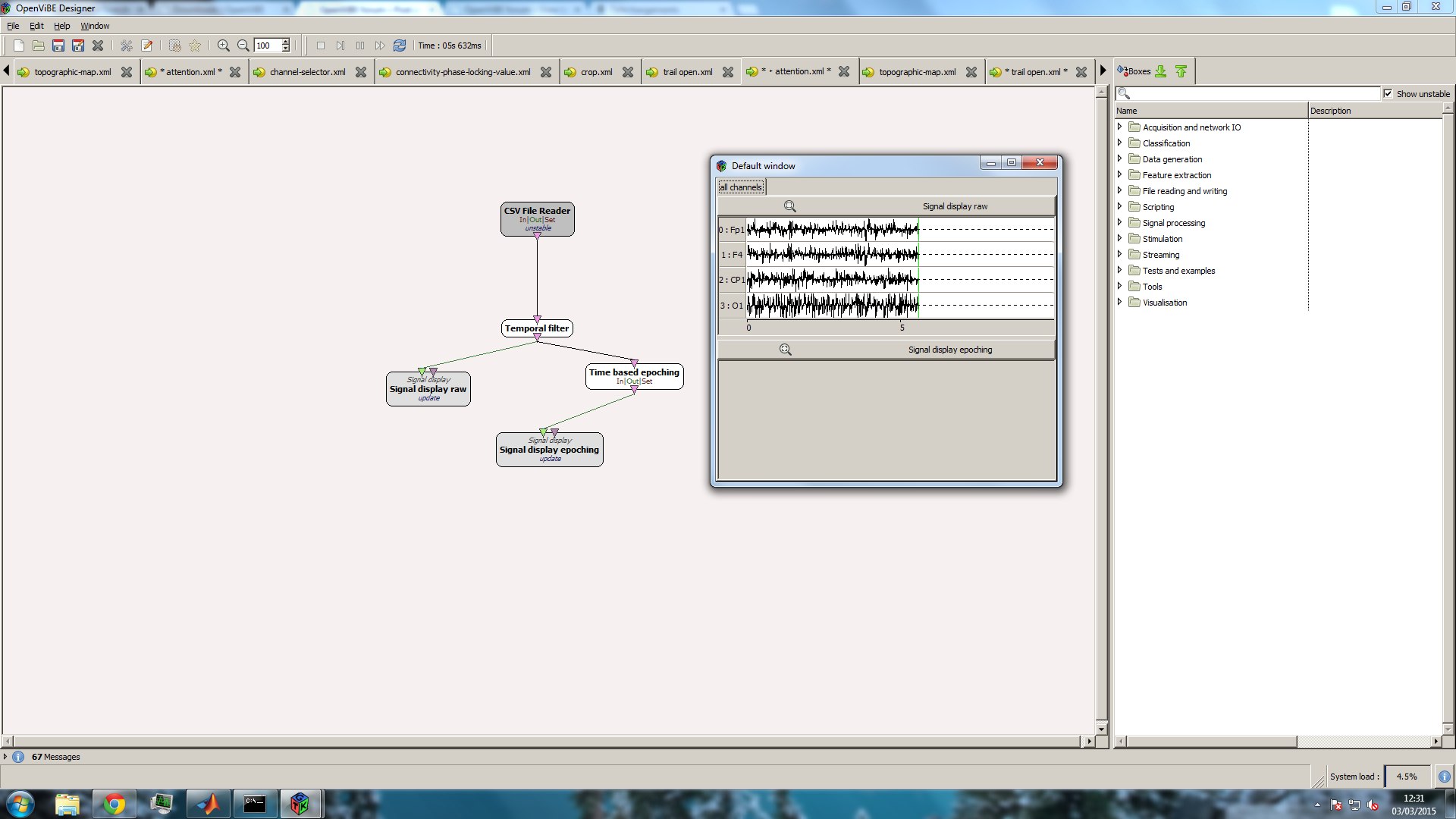Expand the Visualisation category

tap(1119, 302)
